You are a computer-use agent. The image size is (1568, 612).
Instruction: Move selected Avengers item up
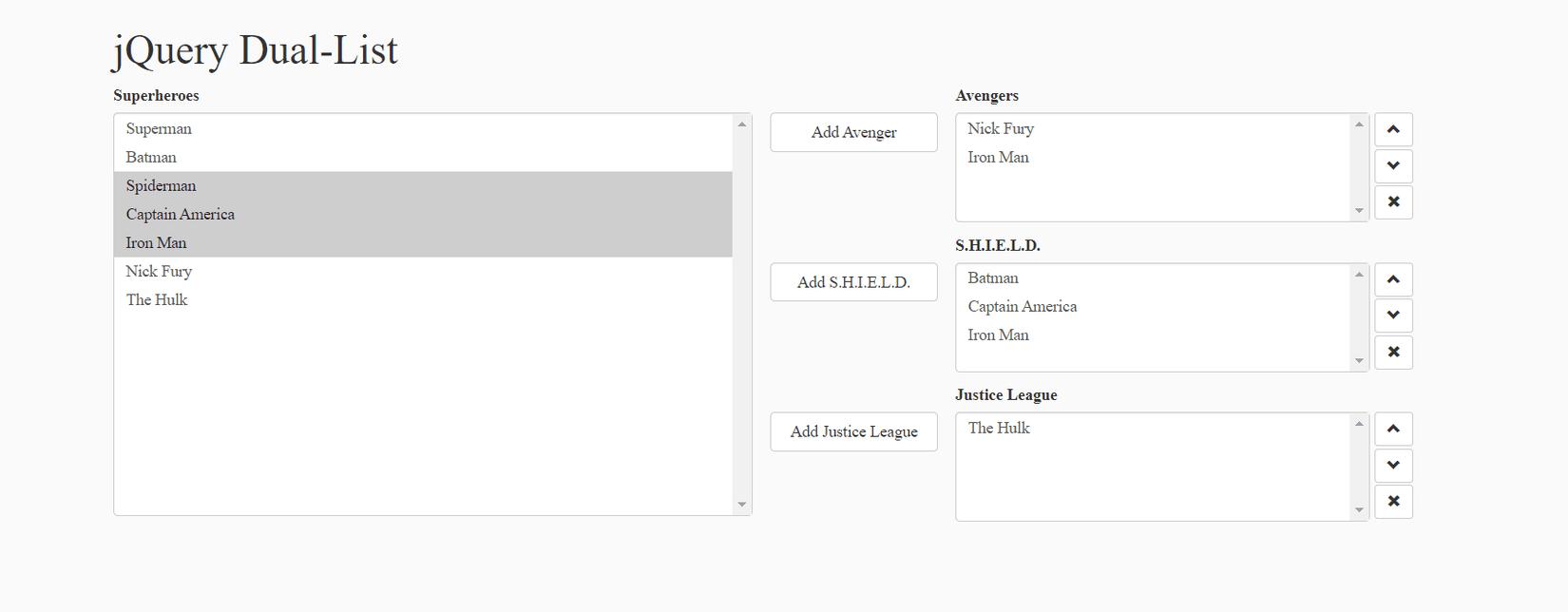1393,129
